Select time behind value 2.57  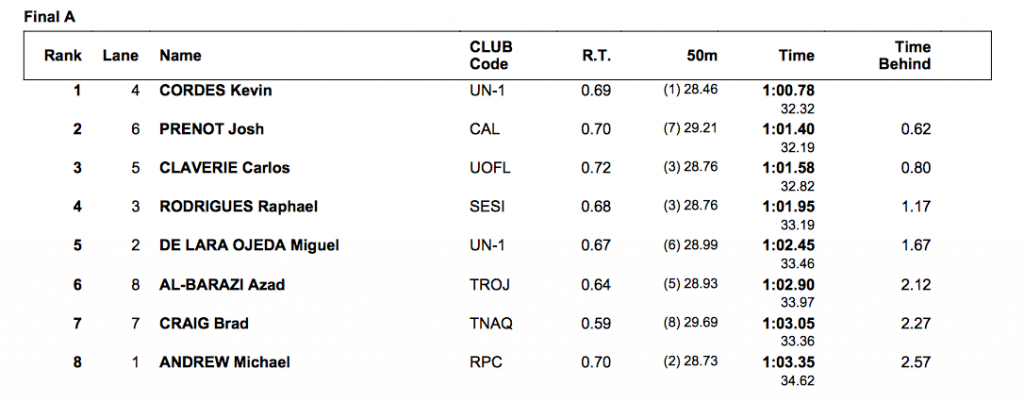pyautogui.click(x=916, y=362)
